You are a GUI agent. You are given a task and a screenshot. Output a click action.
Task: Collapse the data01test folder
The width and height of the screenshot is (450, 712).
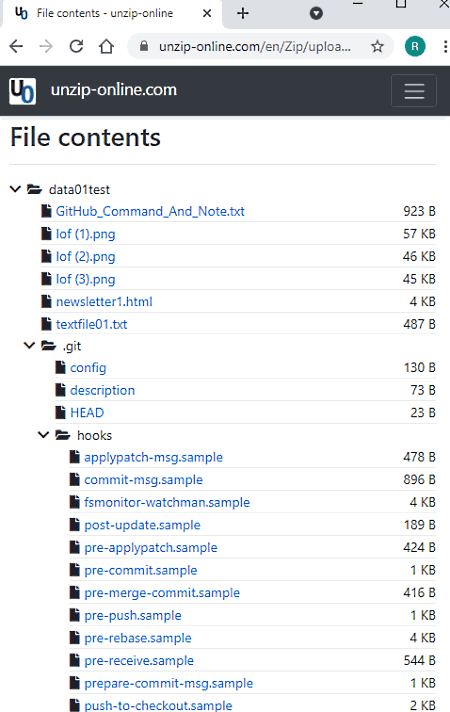click(15, 189)
